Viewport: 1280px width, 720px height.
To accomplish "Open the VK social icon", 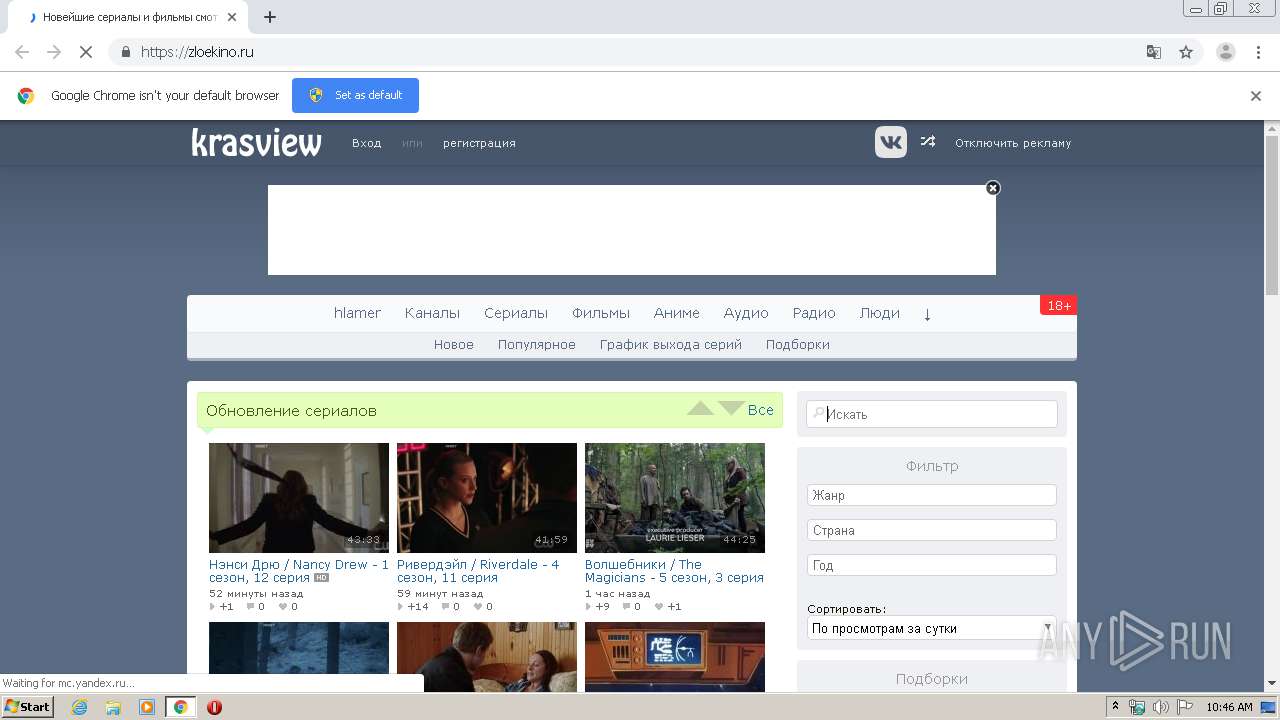I will (891, 142).
